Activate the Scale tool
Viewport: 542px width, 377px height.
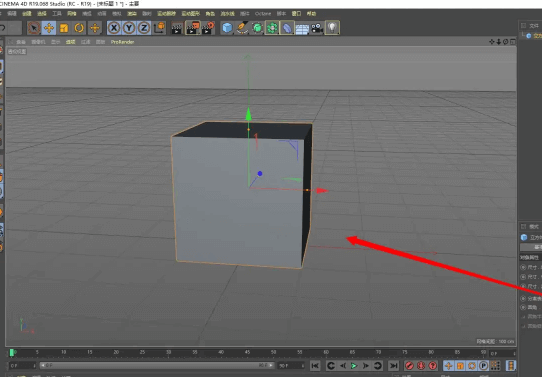pos(64,28)
